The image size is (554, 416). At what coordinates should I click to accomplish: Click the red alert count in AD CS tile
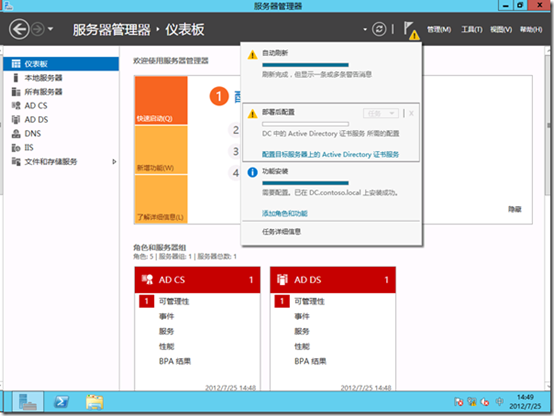click(x=146, y=301)
